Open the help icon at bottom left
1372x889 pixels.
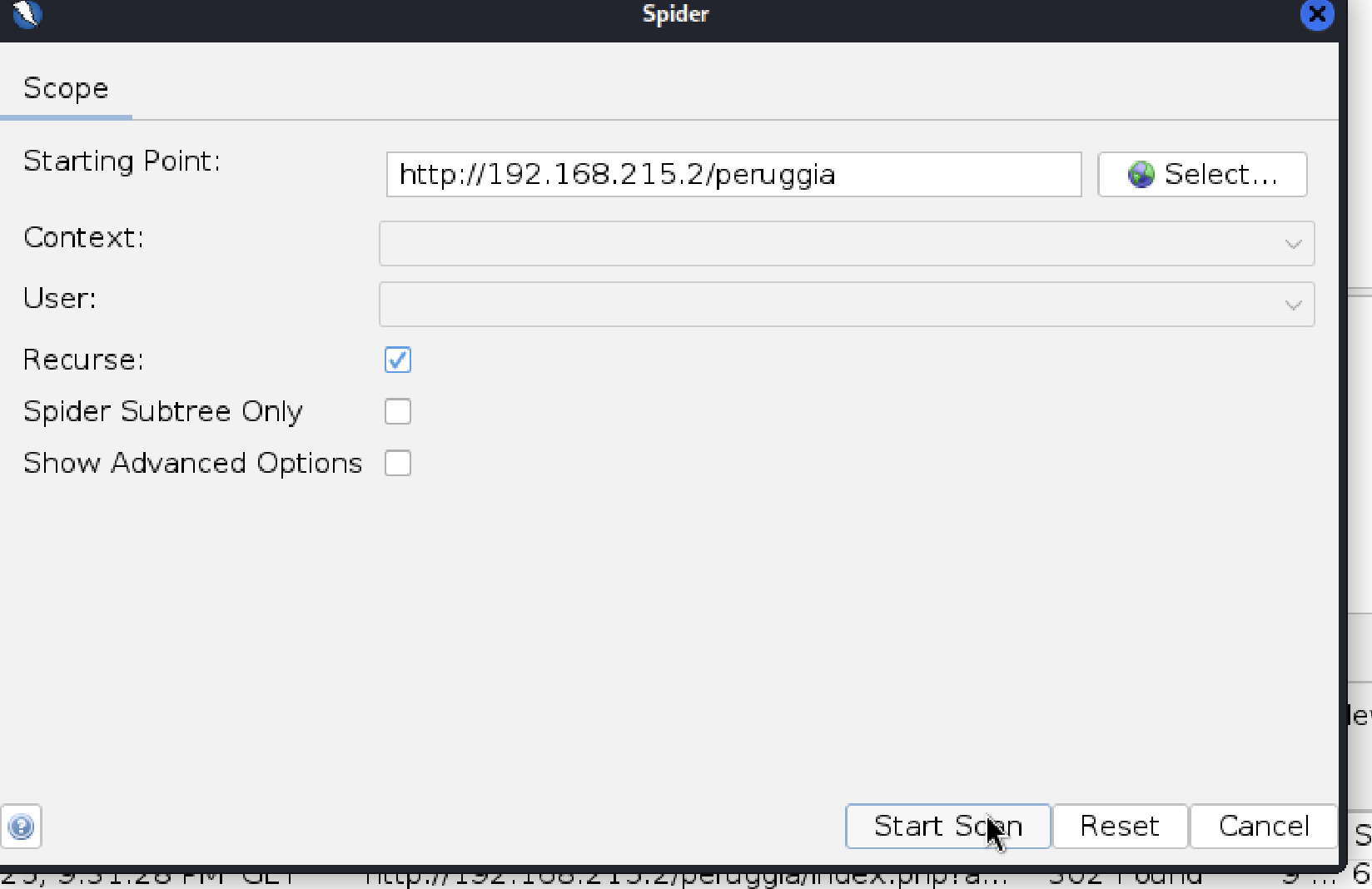(x=21, y=827)
